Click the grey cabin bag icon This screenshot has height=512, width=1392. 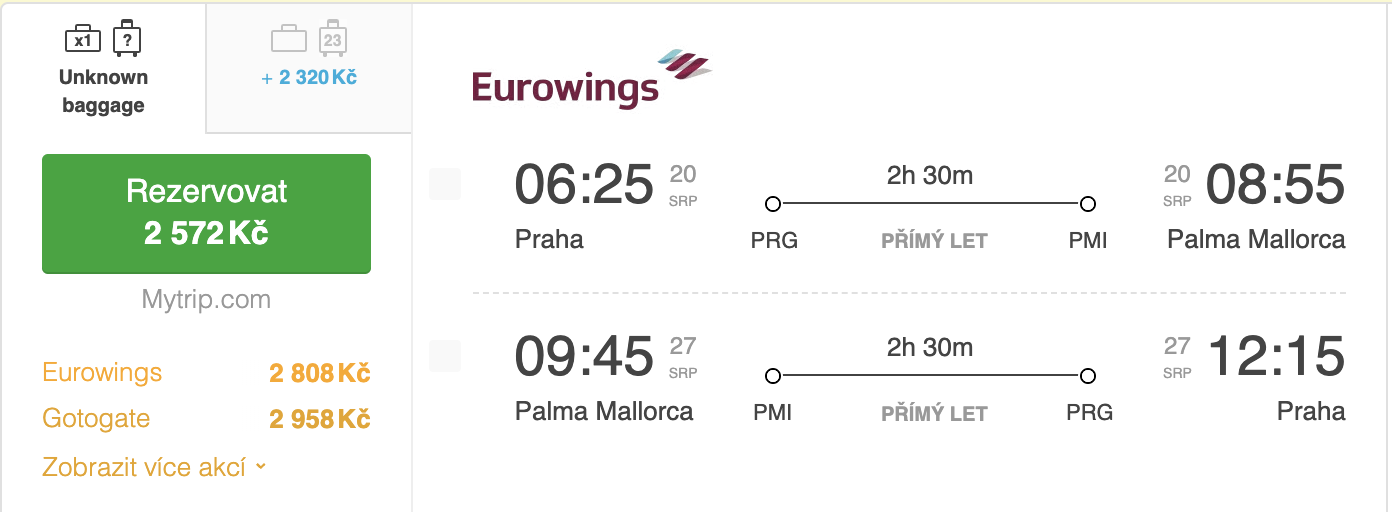[289, 39]
